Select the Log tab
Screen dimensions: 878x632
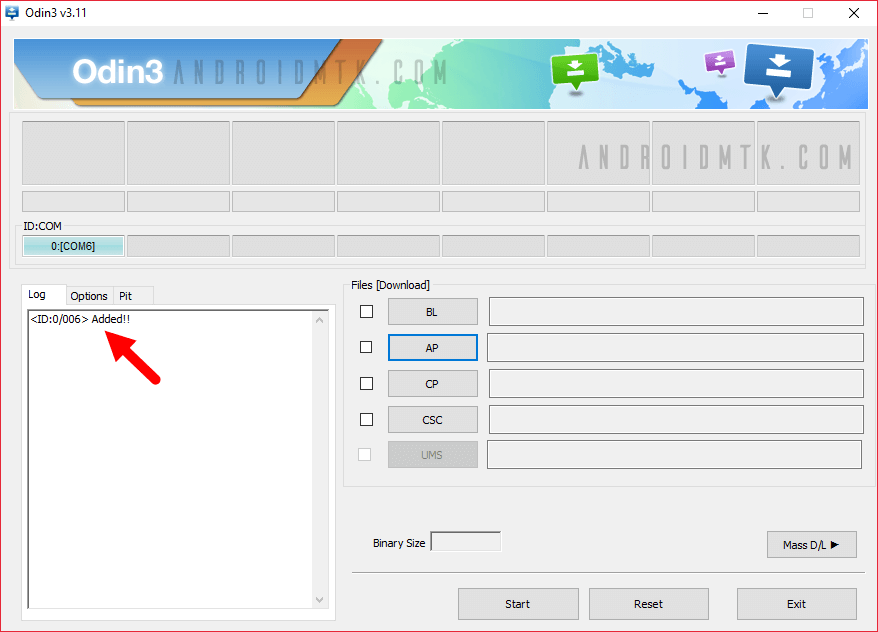coord(37,295)
